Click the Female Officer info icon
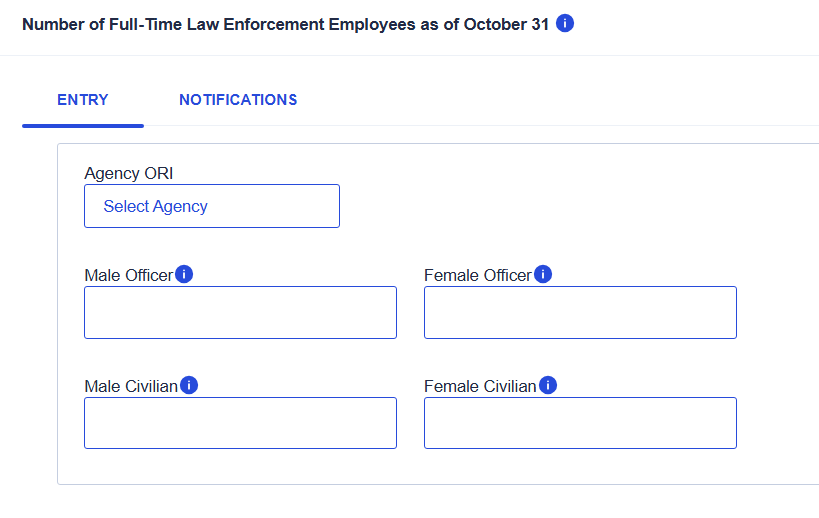This screenshot has height=518, width=819. pos(543,274)
